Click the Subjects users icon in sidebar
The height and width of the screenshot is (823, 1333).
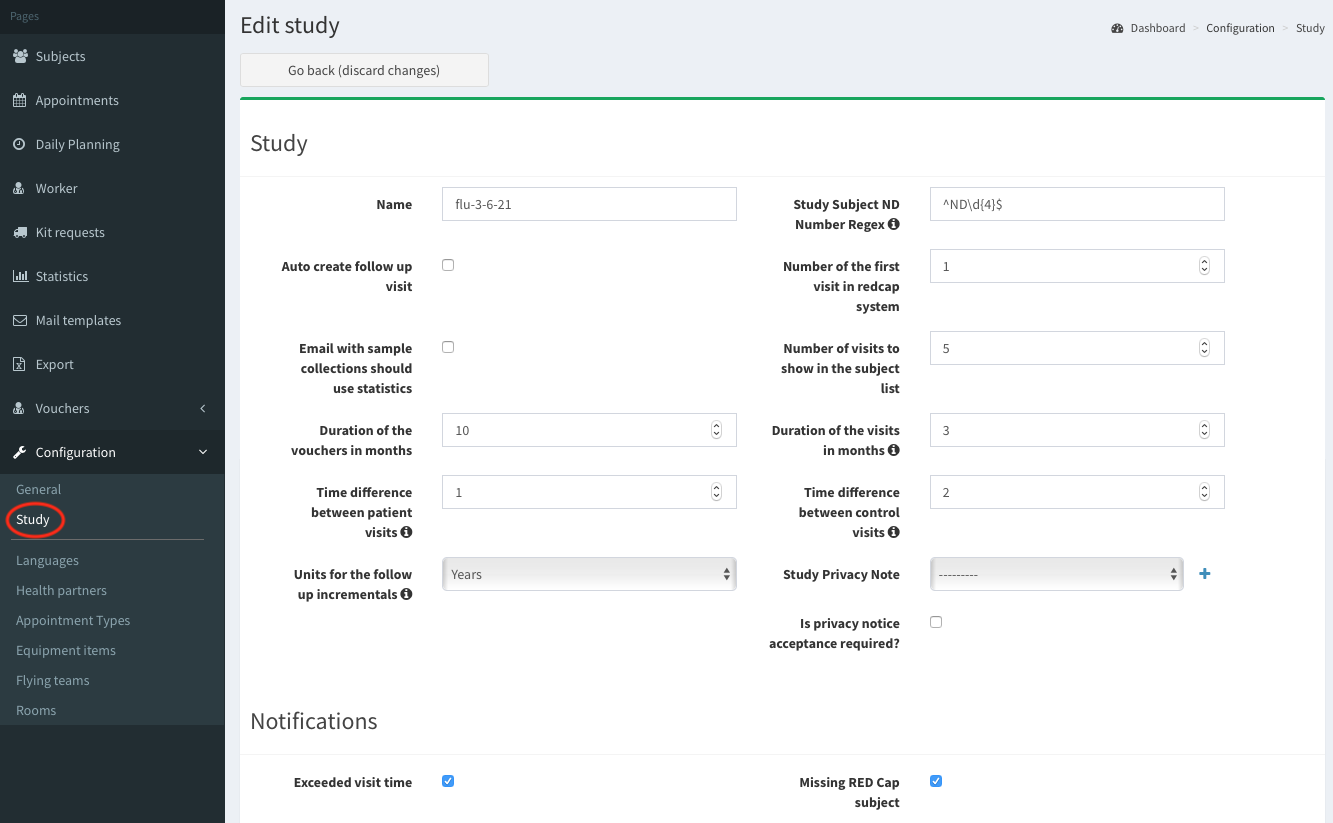(x=20, y=57)
